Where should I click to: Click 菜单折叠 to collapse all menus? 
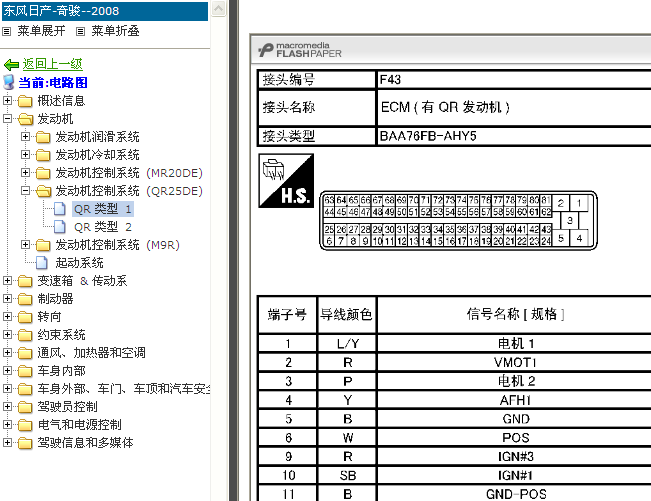pyautogui.click(x=115, y=31)
